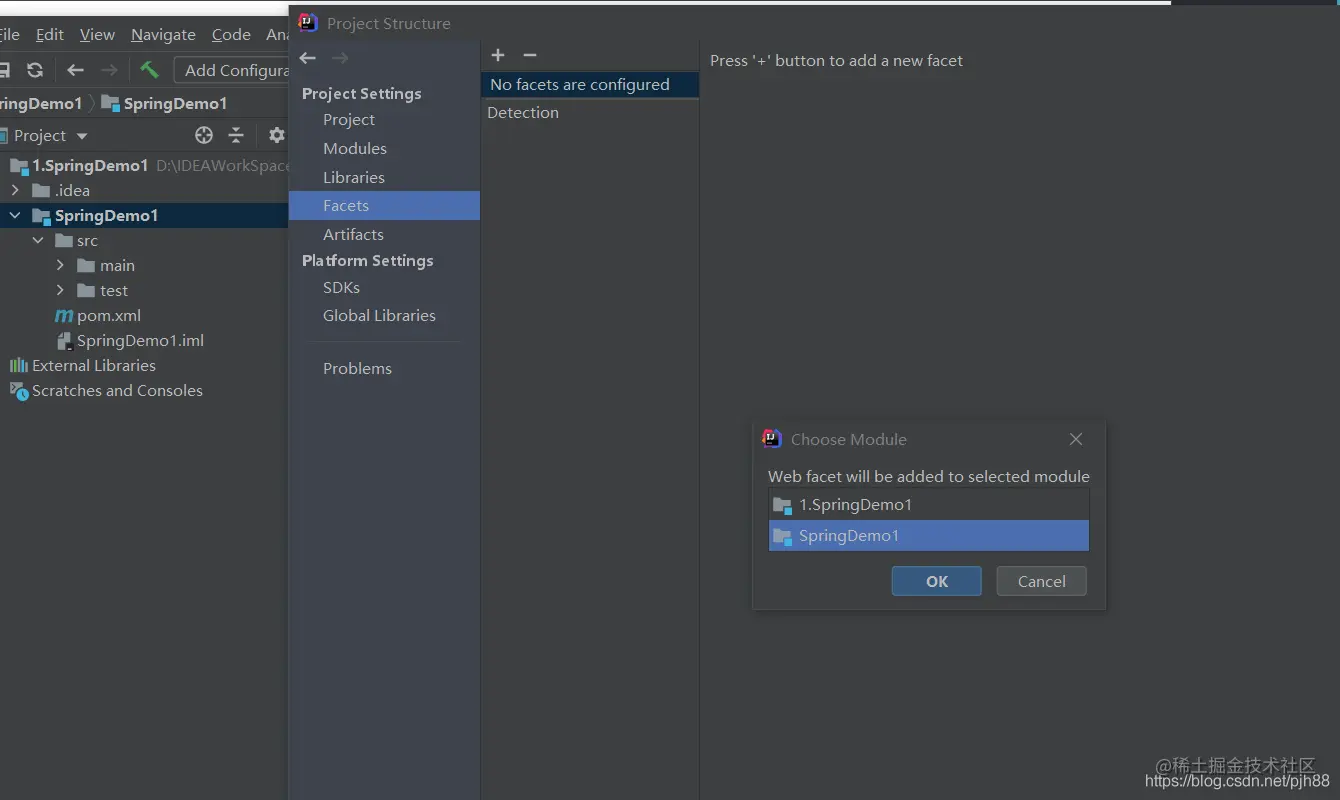The width and height of the screenshot is (1340, 800).
Task: Click the plus icon to add a facet
Action: pyautogui.click(x=498, y=55)
